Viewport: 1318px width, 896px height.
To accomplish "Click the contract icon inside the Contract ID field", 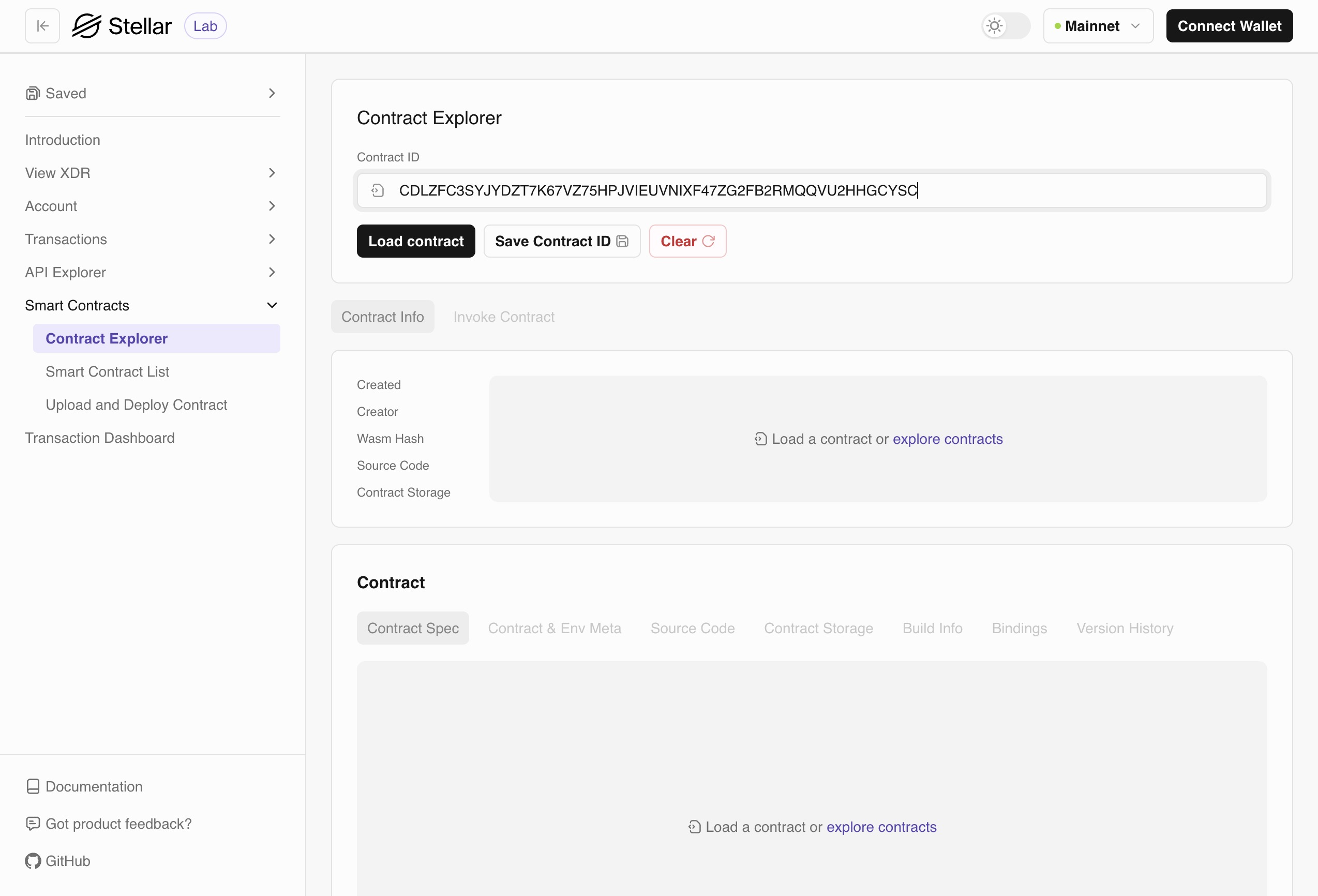I will pos(377,190).
